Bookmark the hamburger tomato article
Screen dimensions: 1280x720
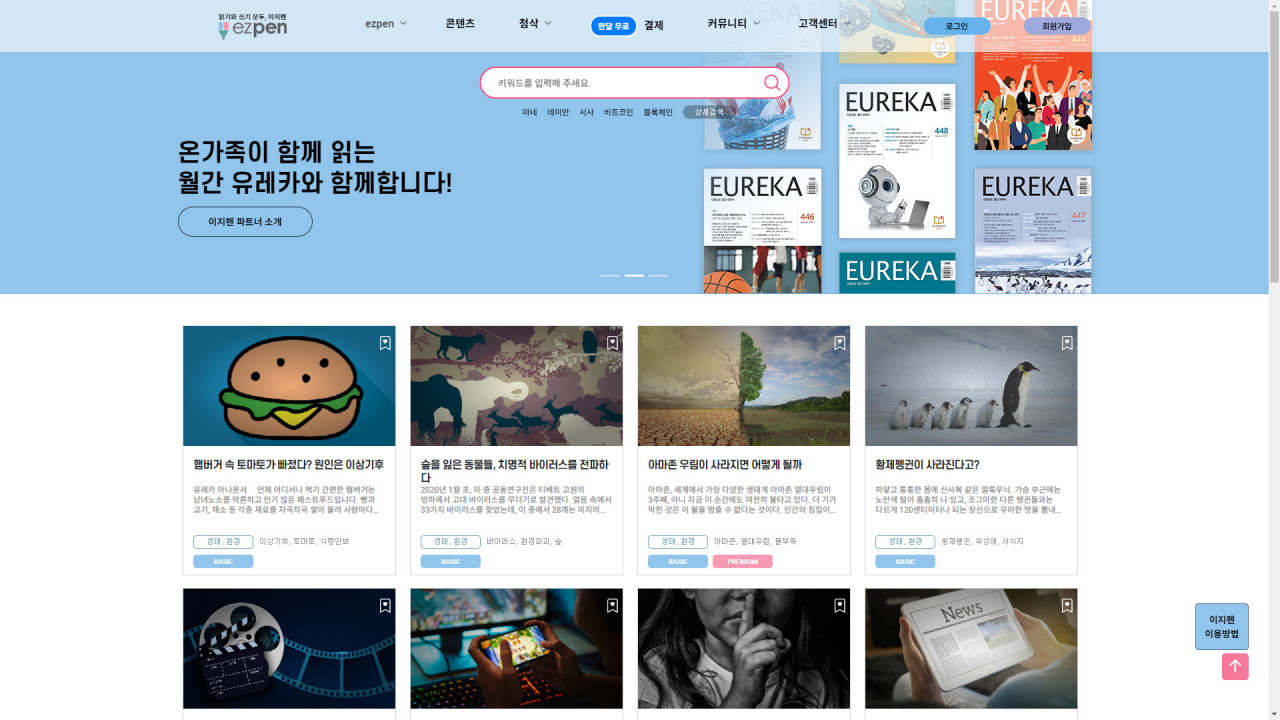point(385,343)
